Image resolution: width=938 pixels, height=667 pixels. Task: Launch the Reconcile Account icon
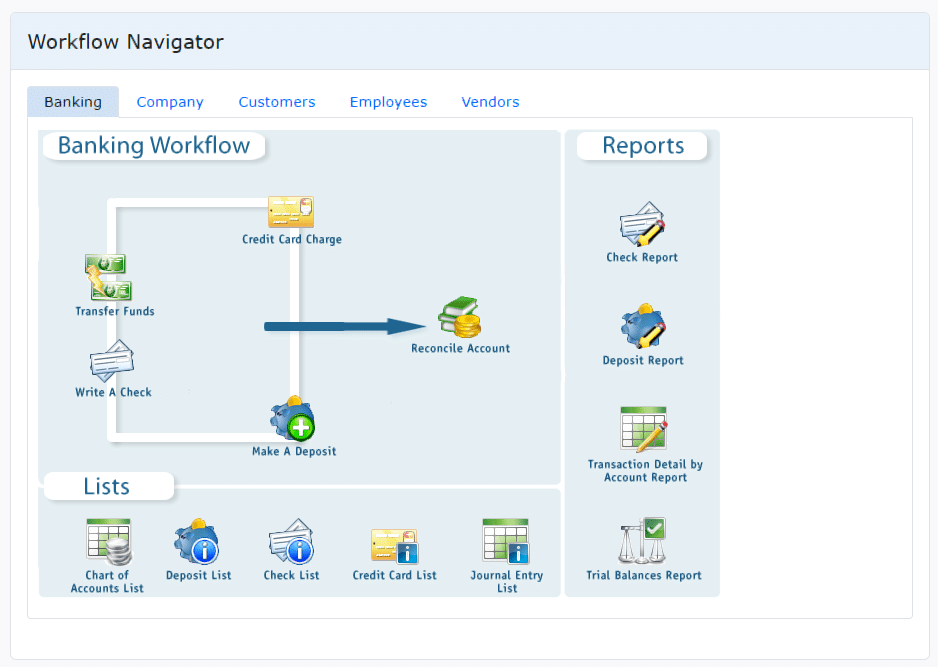tap(460, 317)
